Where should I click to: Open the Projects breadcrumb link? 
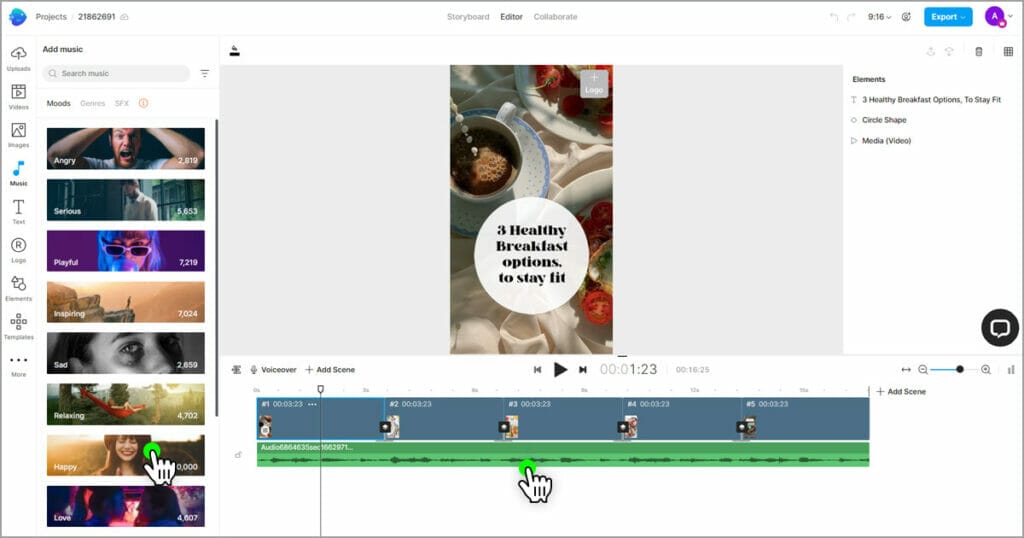coord(51,17)
